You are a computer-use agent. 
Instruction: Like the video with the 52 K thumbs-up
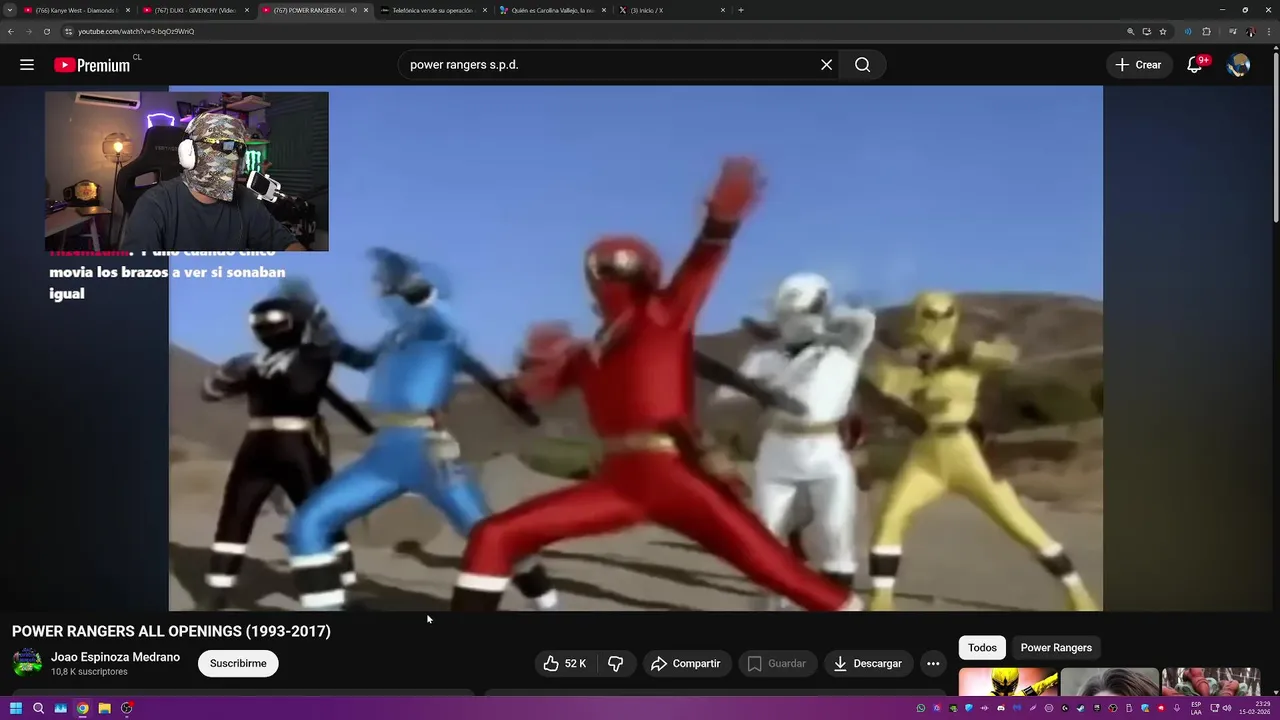[x=565, y=663]
